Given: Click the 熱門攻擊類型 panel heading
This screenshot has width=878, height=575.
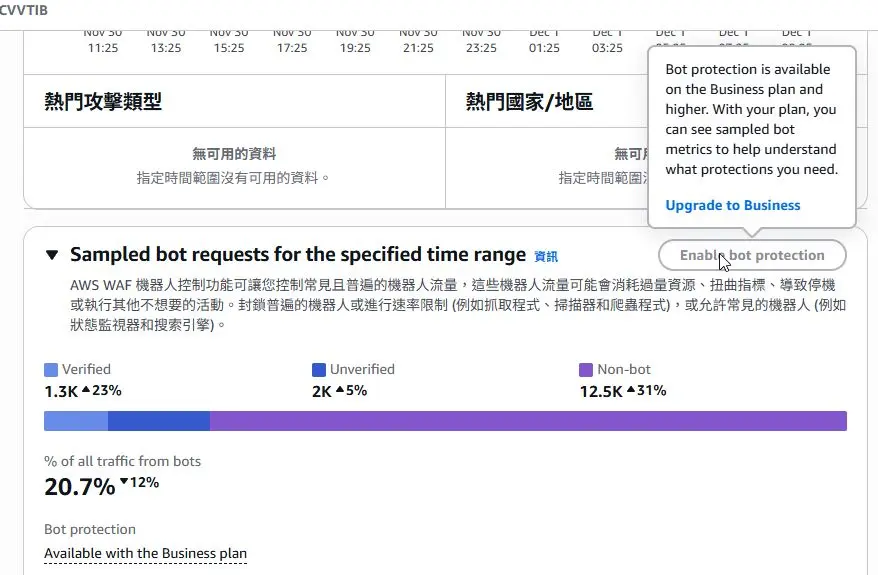Looking at the screenshot, I should pyautogui.click(x=103, y=101).
